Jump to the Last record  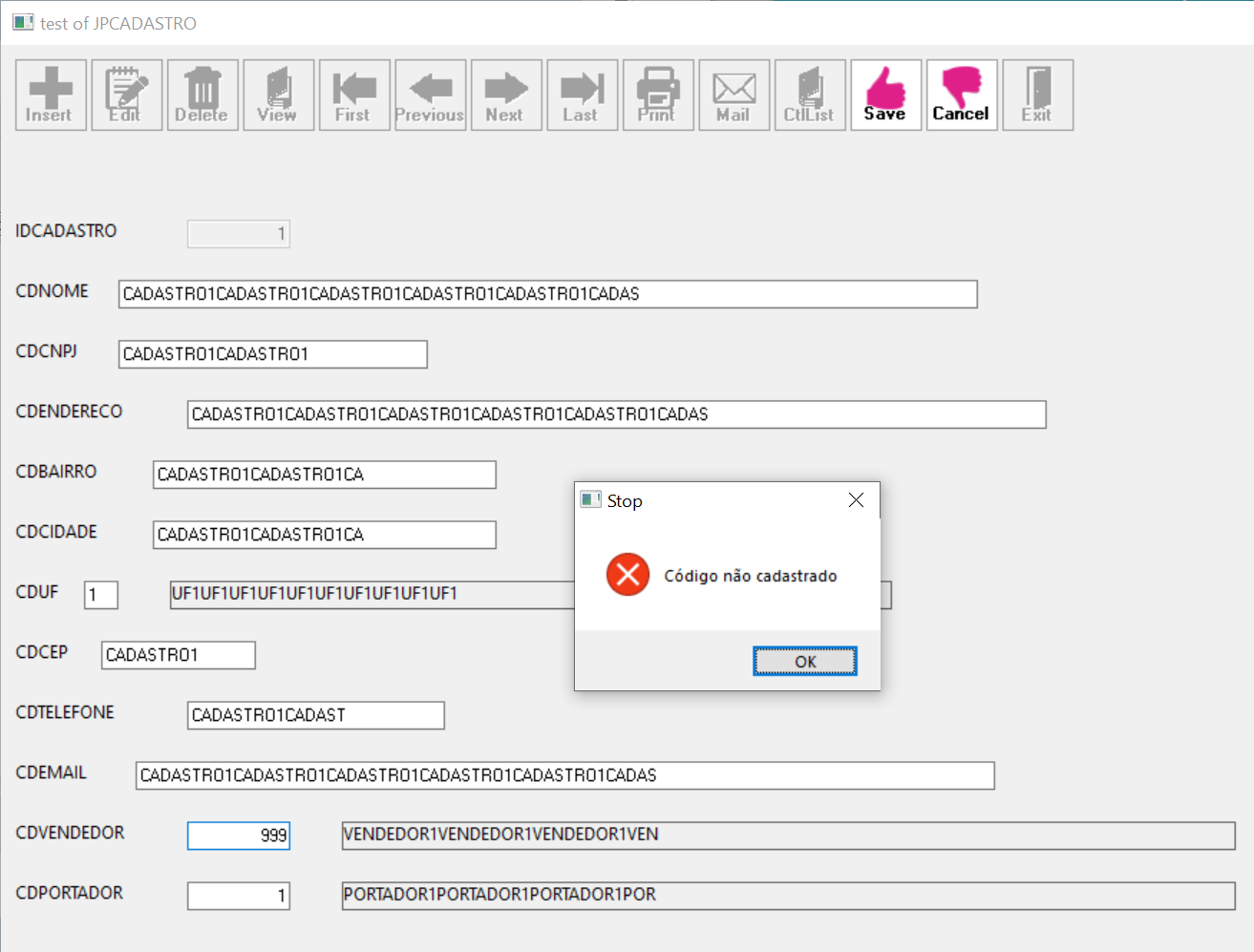pos(583,95)
